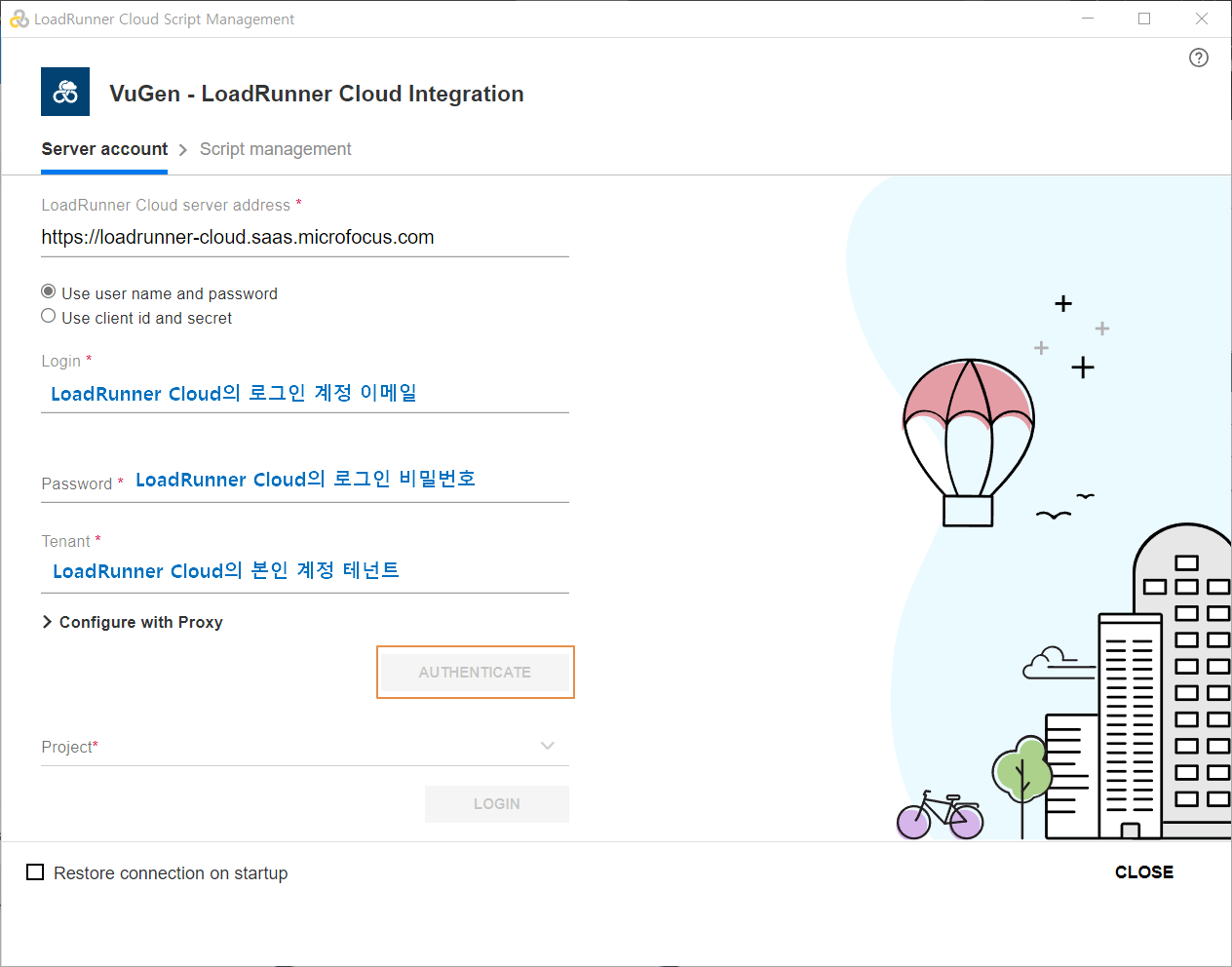Select the Server account step
Image resolution: width=1232 pixels, height=967 pixels.
pyautogui.click(x=104, y=148)
